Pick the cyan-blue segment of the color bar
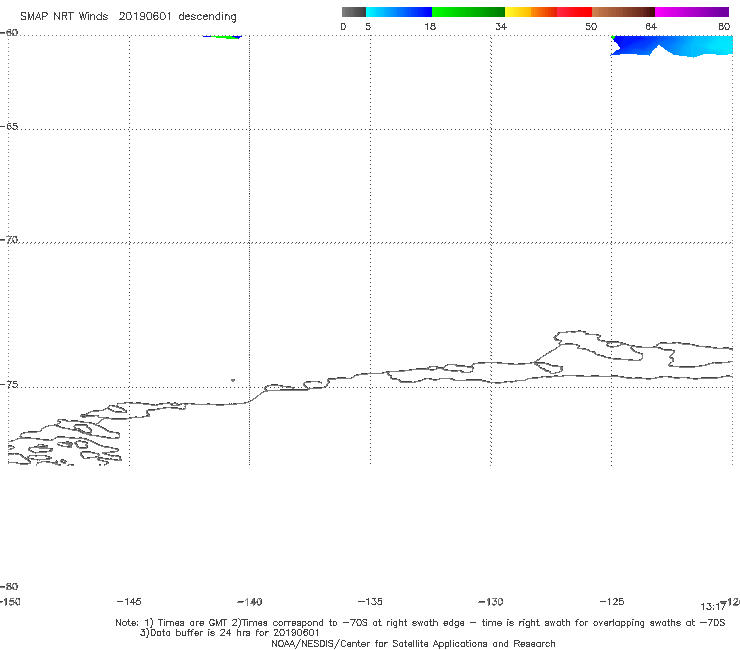The height and width of the screenshot is (650, 740). click(x=399, y=12)
